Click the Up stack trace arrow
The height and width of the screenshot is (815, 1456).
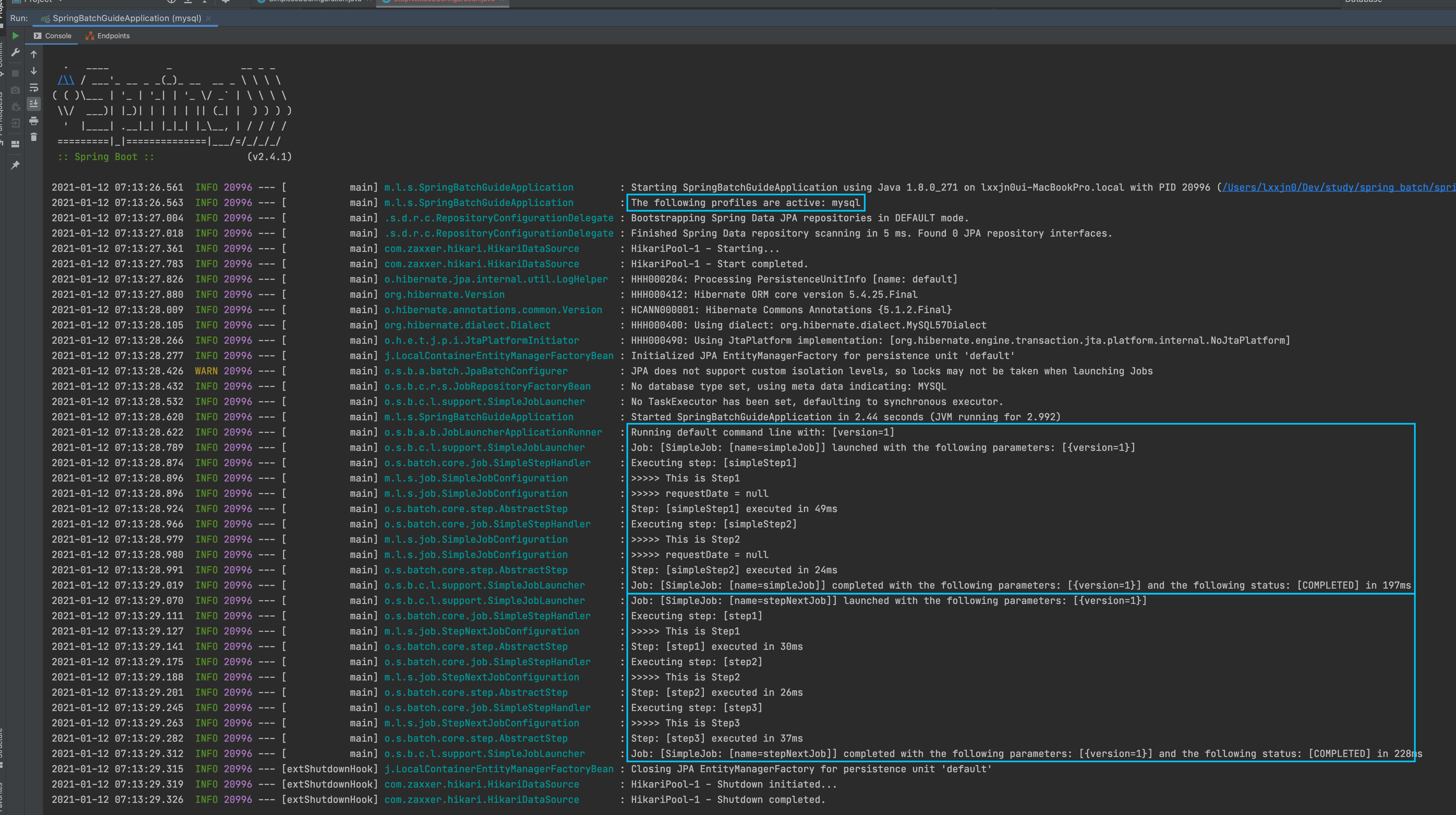coord(34,54)
